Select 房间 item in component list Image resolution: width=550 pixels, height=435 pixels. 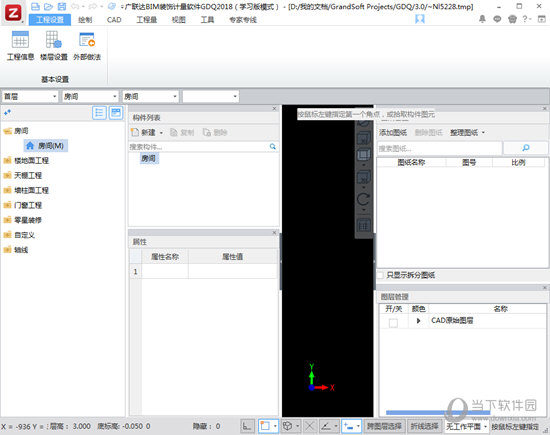click(x=149, y=159)
